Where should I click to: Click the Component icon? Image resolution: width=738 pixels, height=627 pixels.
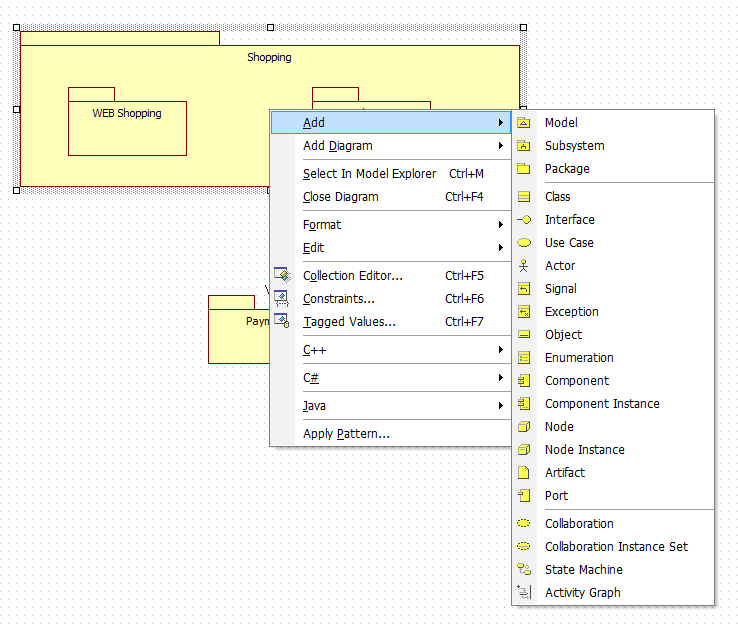(524, 380)
